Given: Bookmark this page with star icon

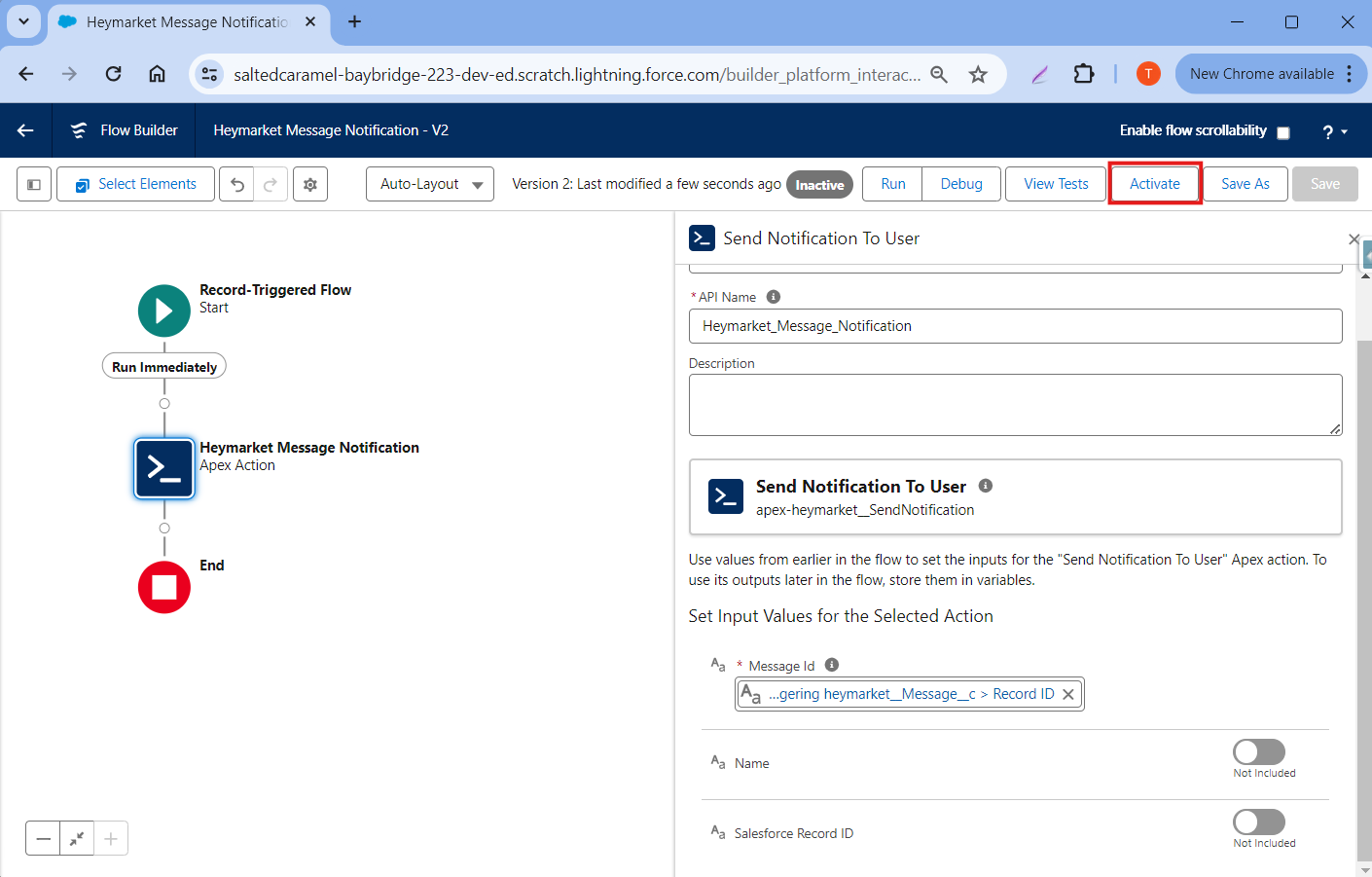Looking at the screenshot, I should pos(978,74).
